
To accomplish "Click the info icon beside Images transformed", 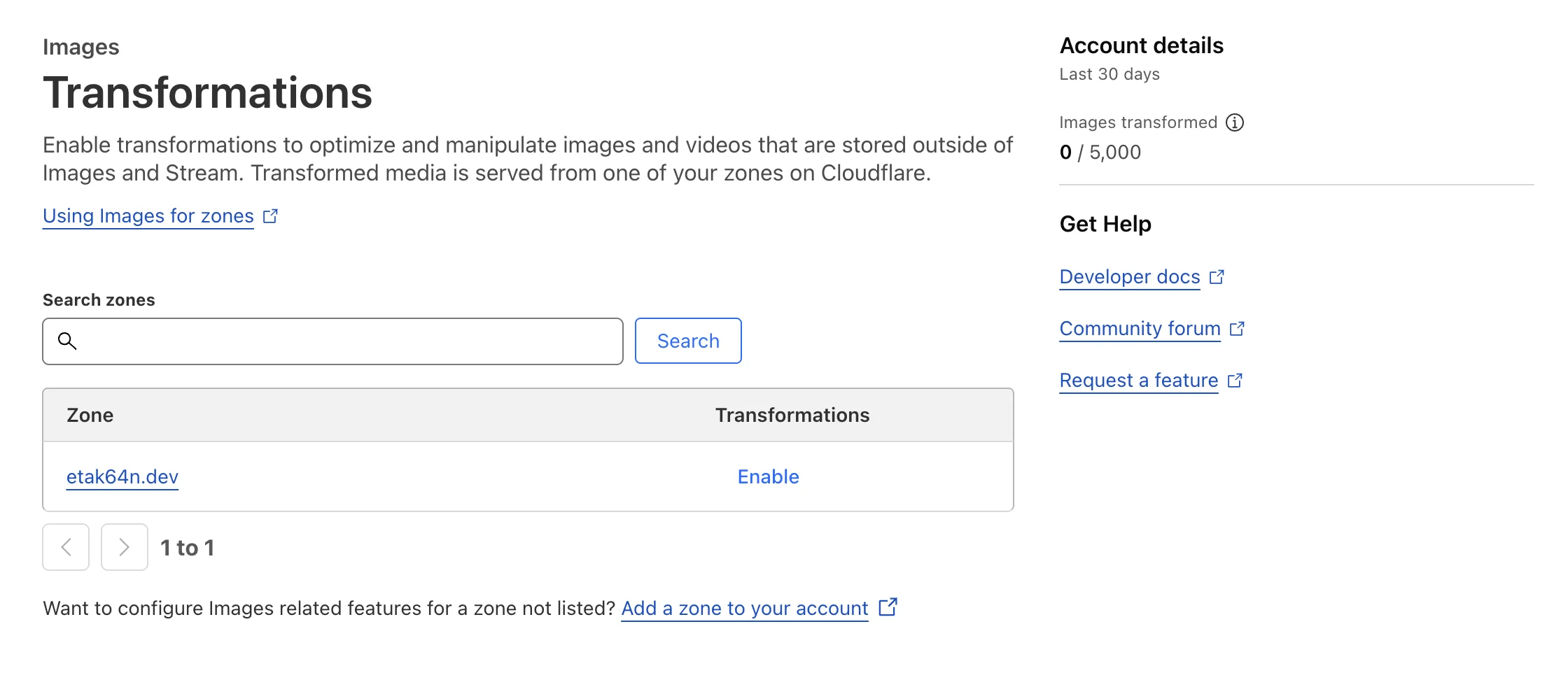I will 1235,122.
